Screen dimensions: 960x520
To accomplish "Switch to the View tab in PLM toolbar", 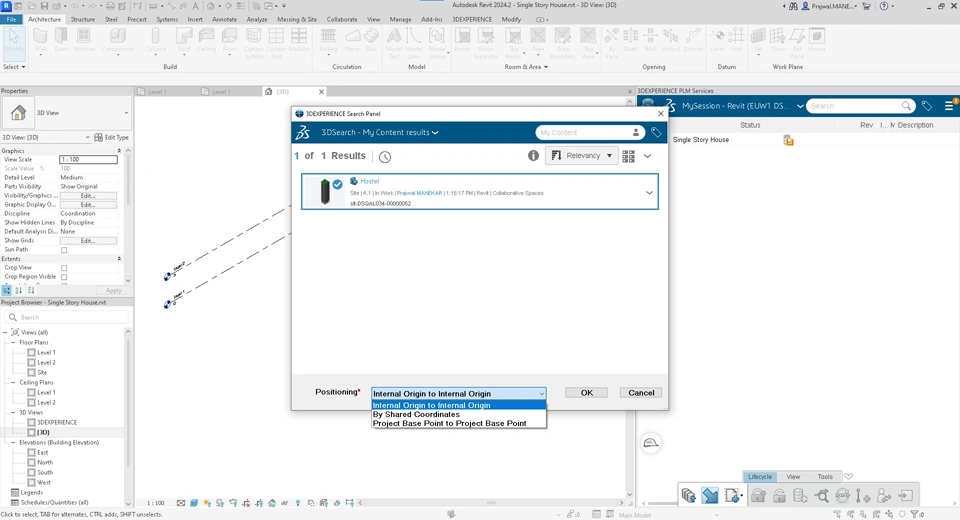I will click(x=793, y=477).
